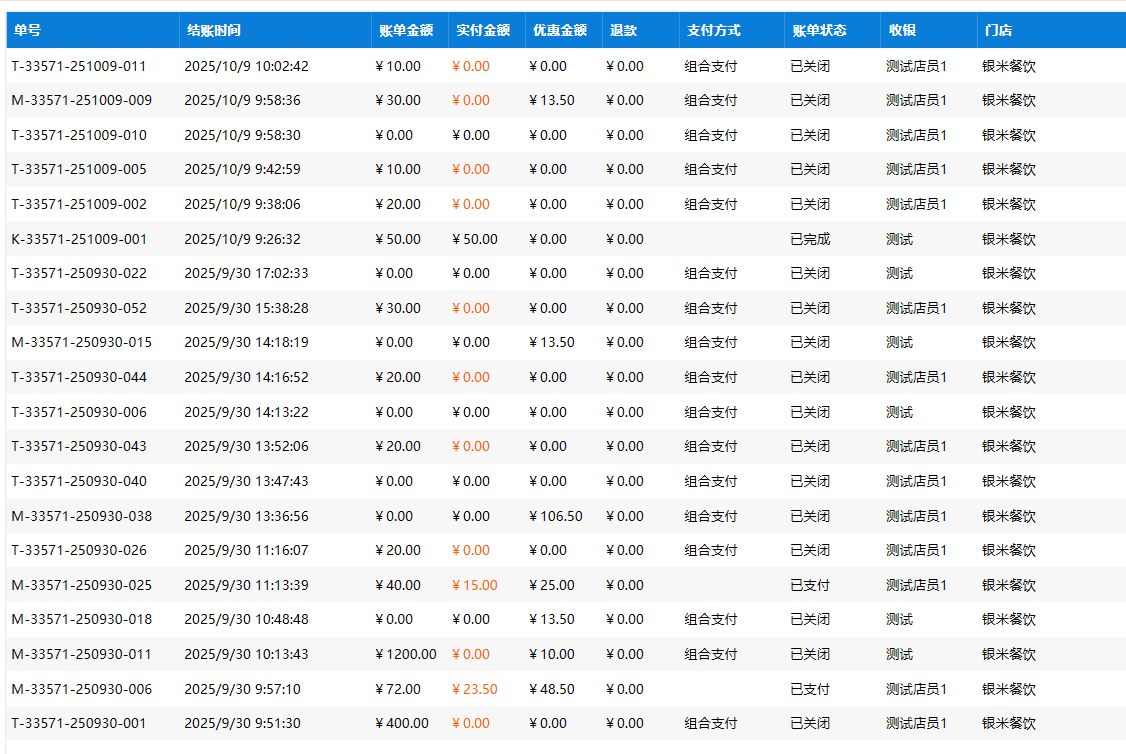Screen dimensions: 1126x754
Task: Click the 已完成 bill status cell
Action: coord(810,239)
